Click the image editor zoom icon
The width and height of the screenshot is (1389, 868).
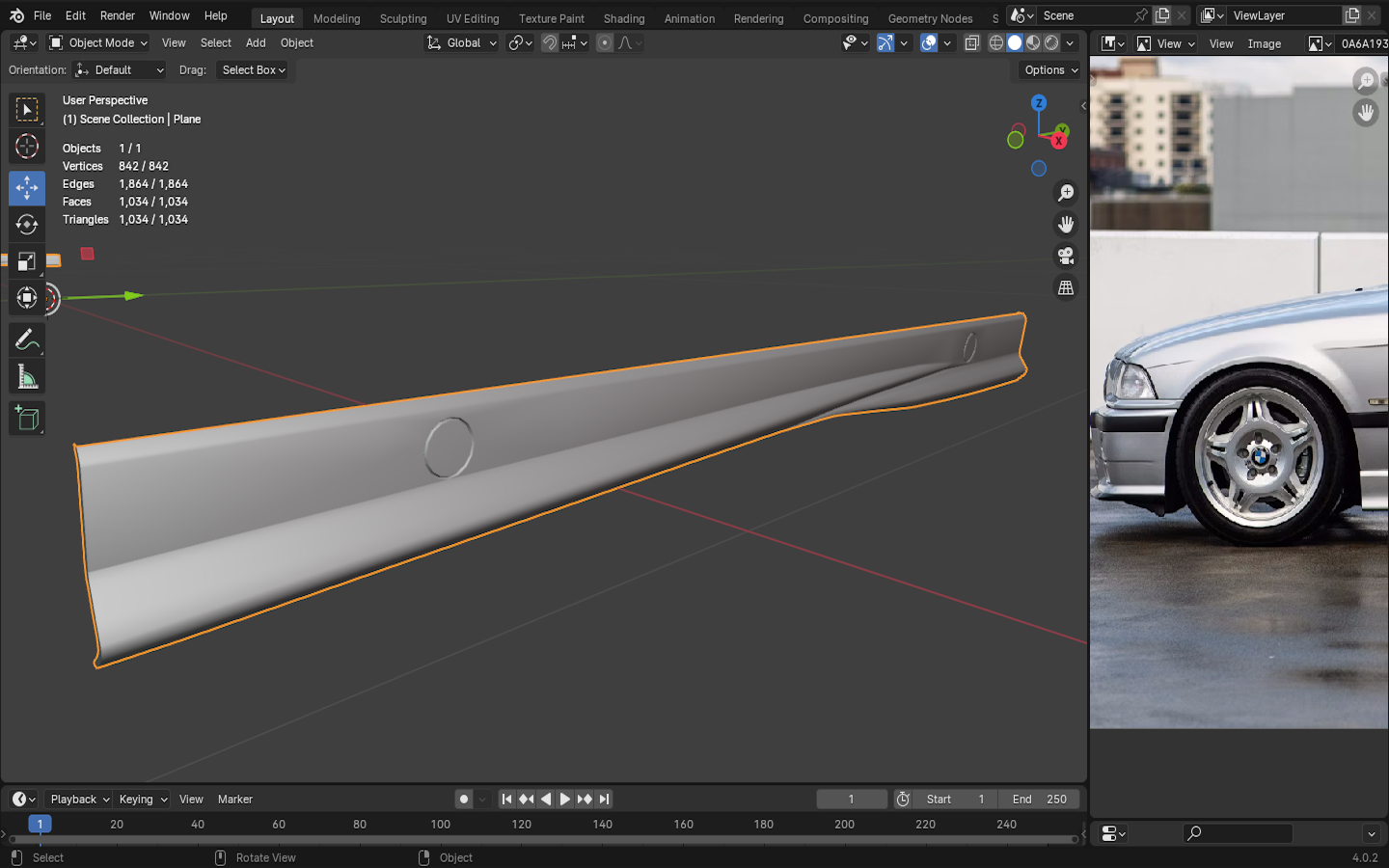click(x=1366, y=81)
